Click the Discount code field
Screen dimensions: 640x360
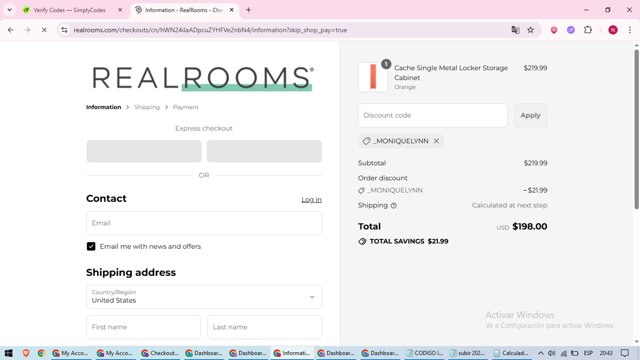[433, 115]
